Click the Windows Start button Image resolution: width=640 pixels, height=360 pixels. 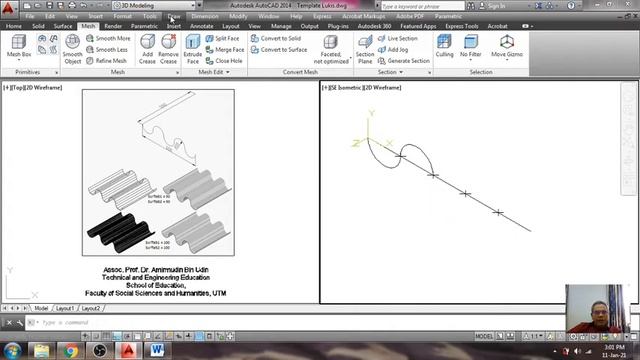12,351
